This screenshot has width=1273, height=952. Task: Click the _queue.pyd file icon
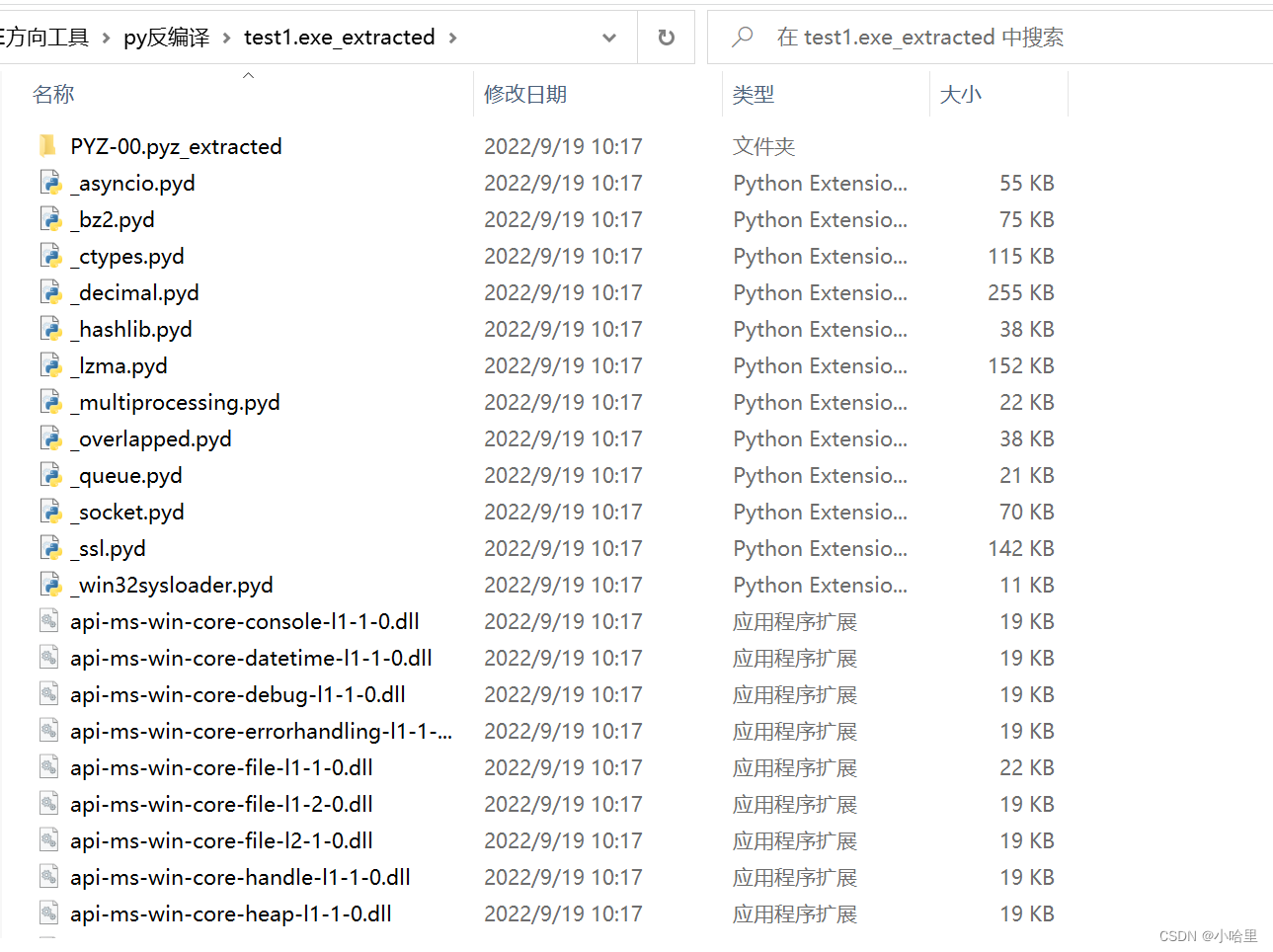point(50,475)
